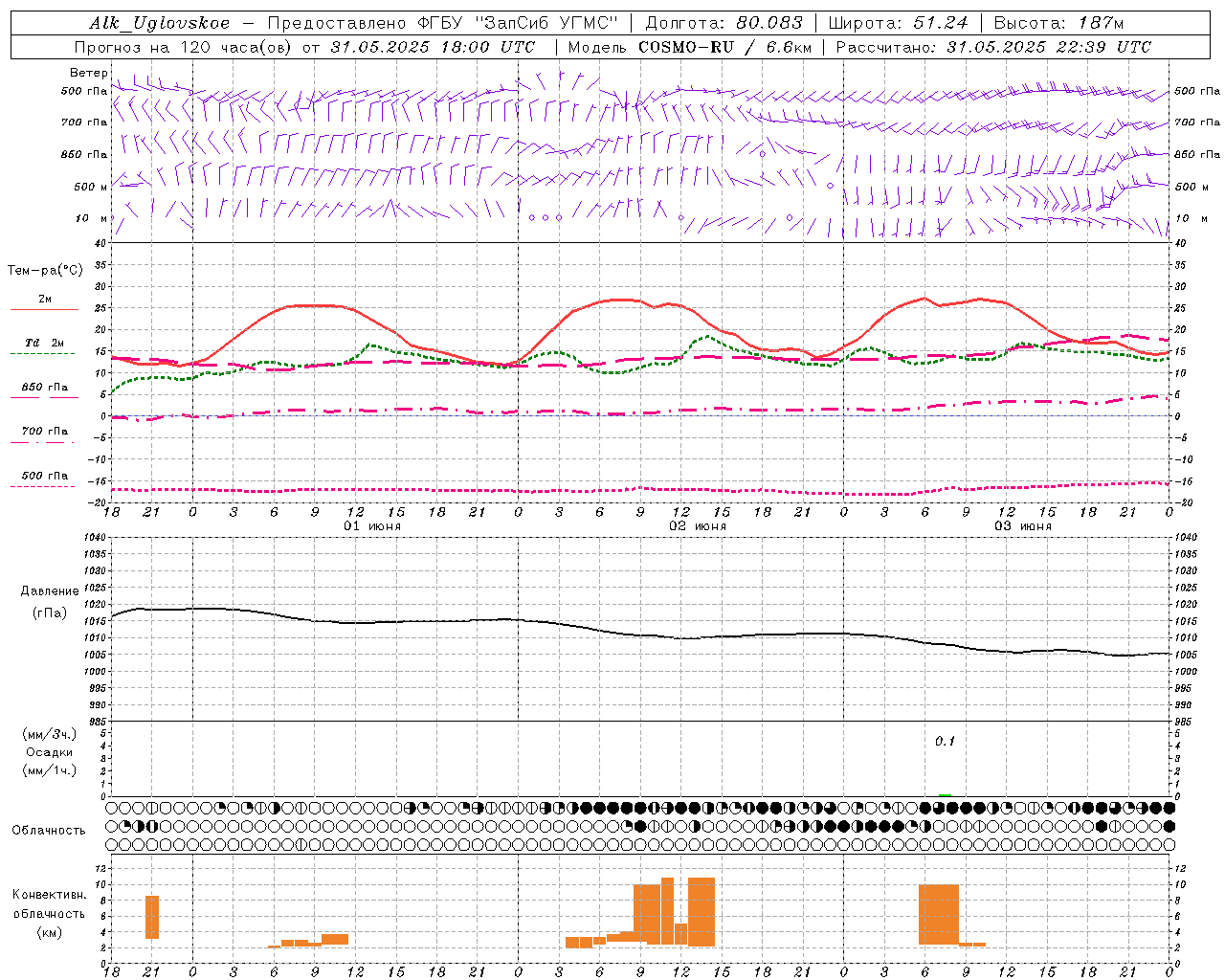Click the COSMO-RU model name in header
Viewport: 1225px width, 980px height.
[x=686, y=47]
